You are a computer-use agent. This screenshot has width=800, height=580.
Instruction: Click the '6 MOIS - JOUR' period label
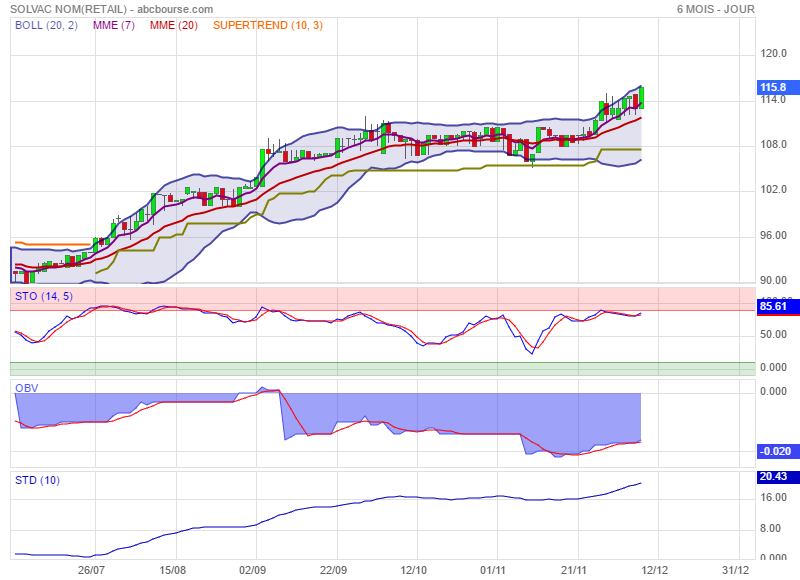click(x=715, y=9)
